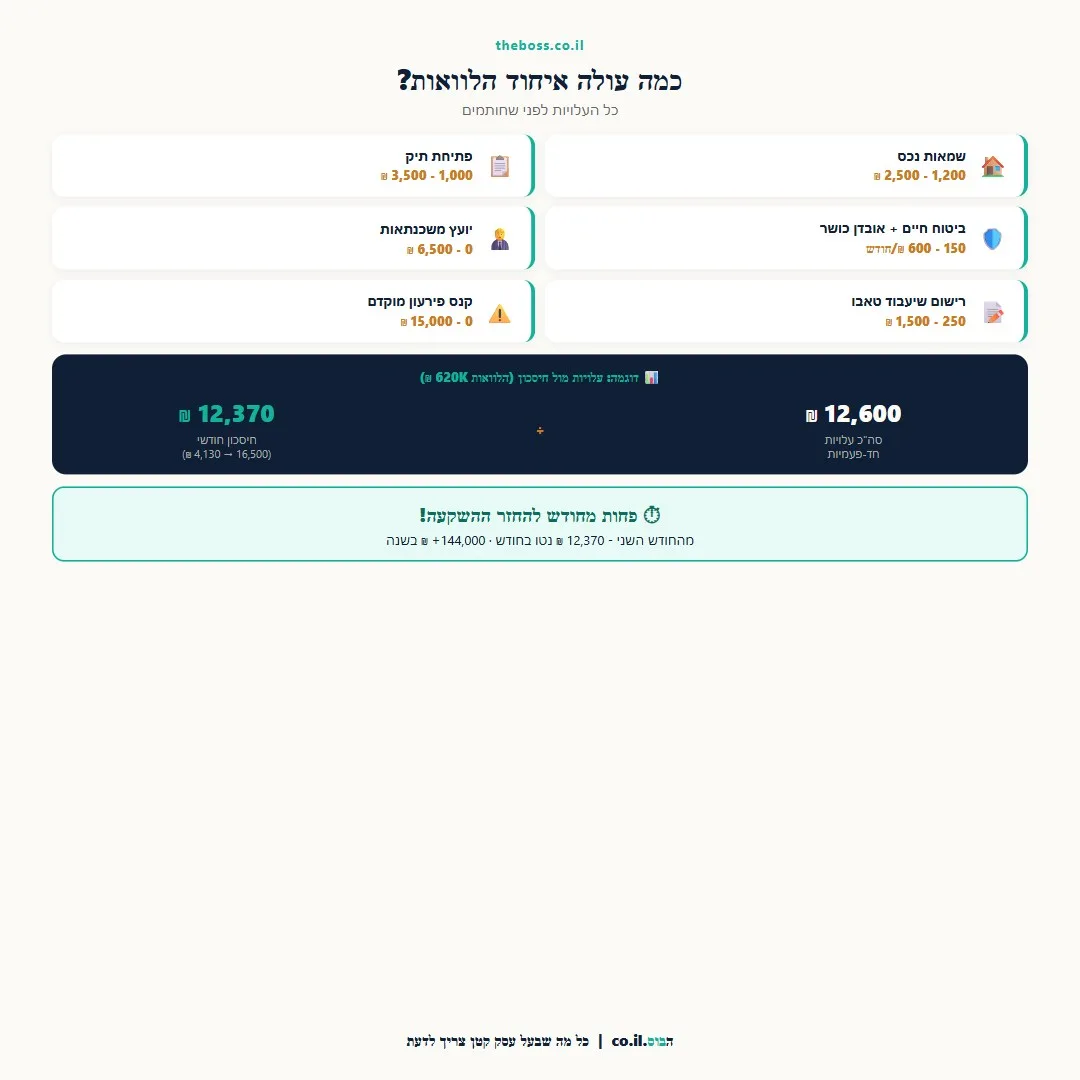
Task: Click the 12,600 total one-time costs figure
Action: [853, 414]
